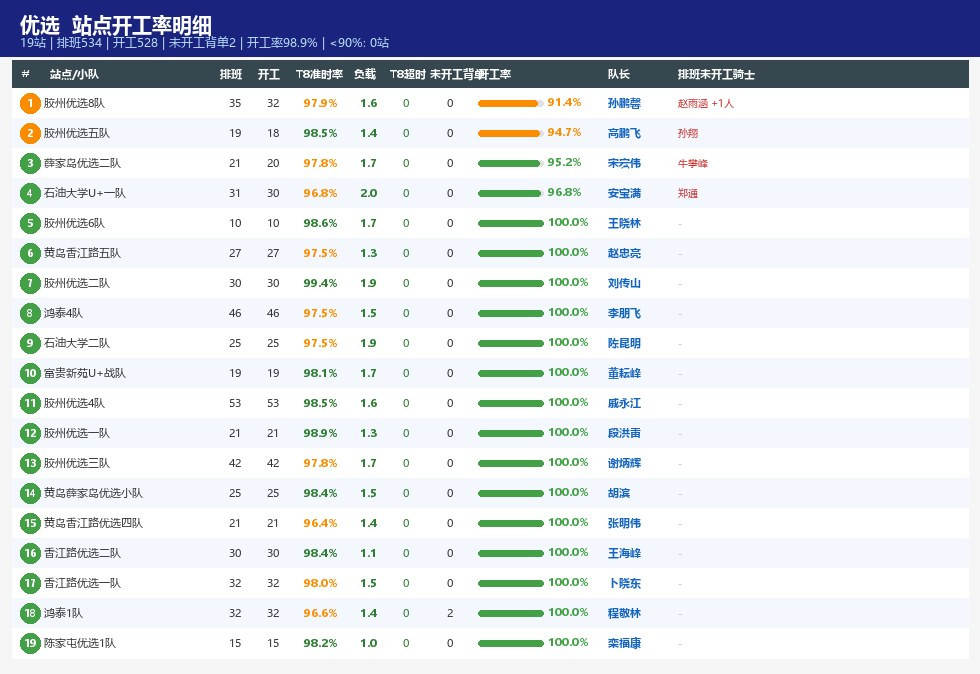Click the 站点/小队 column header
This screenshot has width=980, height=674.
tap(74, 74)
